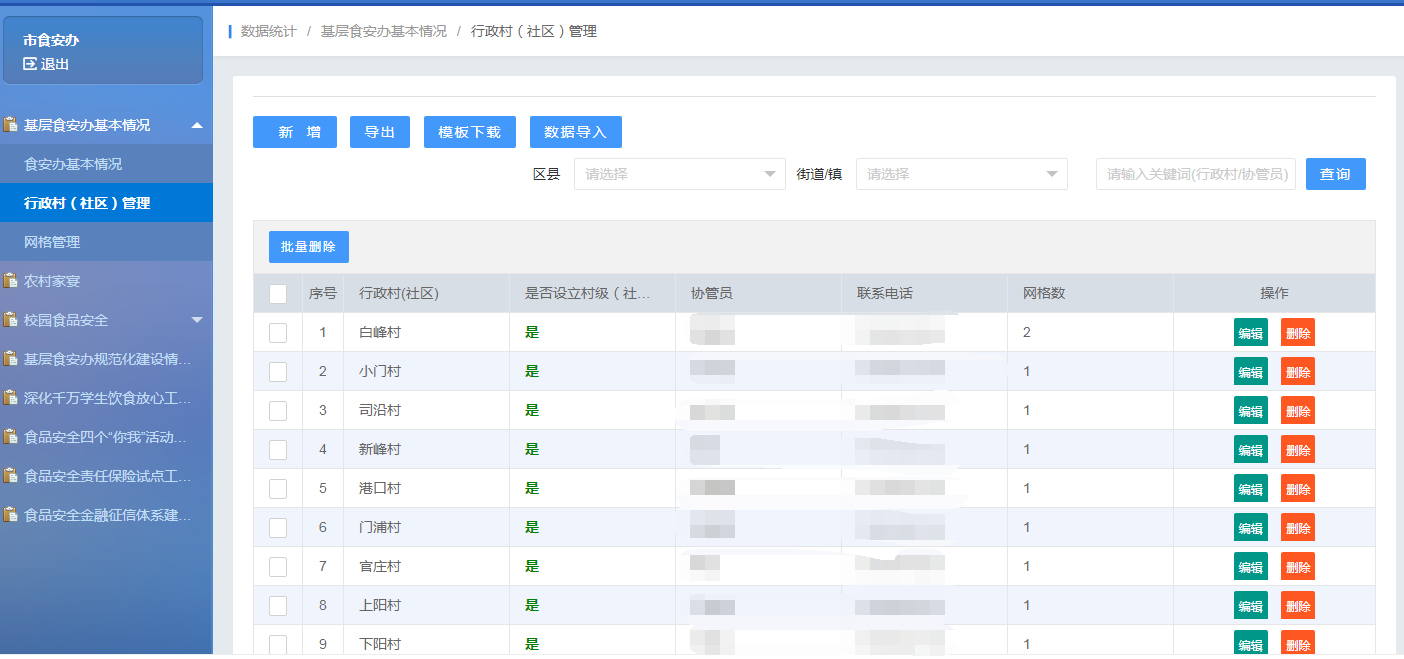Click 退出 to log out
Image resolution: width=1404 pixels, height=659 pixels.
click(x=55, y=64)
